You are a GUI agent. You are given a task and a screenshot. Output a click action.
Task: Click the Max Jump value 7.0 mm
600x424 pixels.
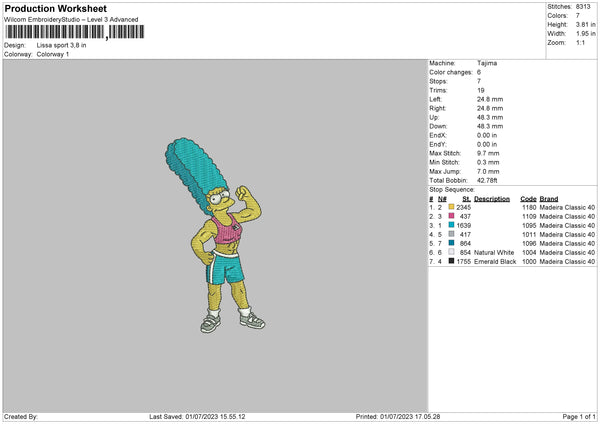pyautogui.click(x=488, y=171)
